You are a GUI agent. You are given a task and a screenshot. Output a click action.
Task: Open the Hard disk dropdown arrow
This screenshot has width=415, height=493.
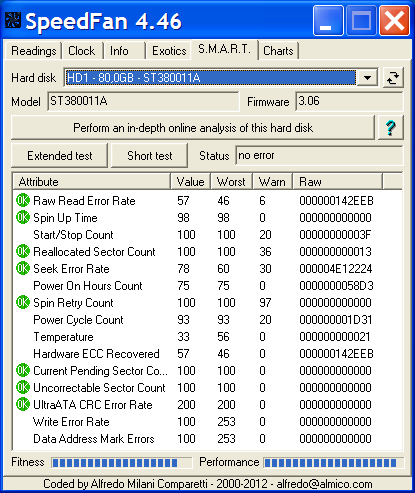coord(367,78)
